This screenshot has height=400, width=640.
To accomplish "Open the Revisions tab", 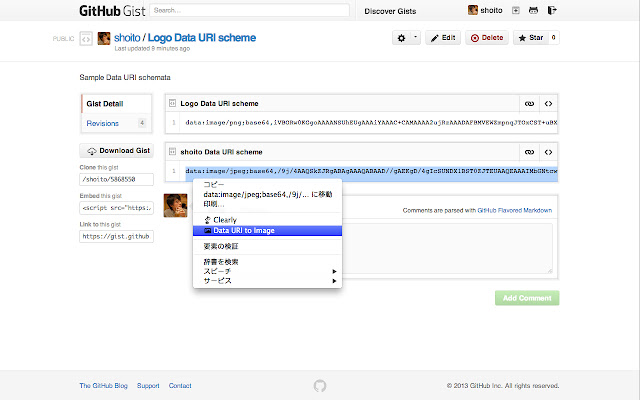I will 117,123.
